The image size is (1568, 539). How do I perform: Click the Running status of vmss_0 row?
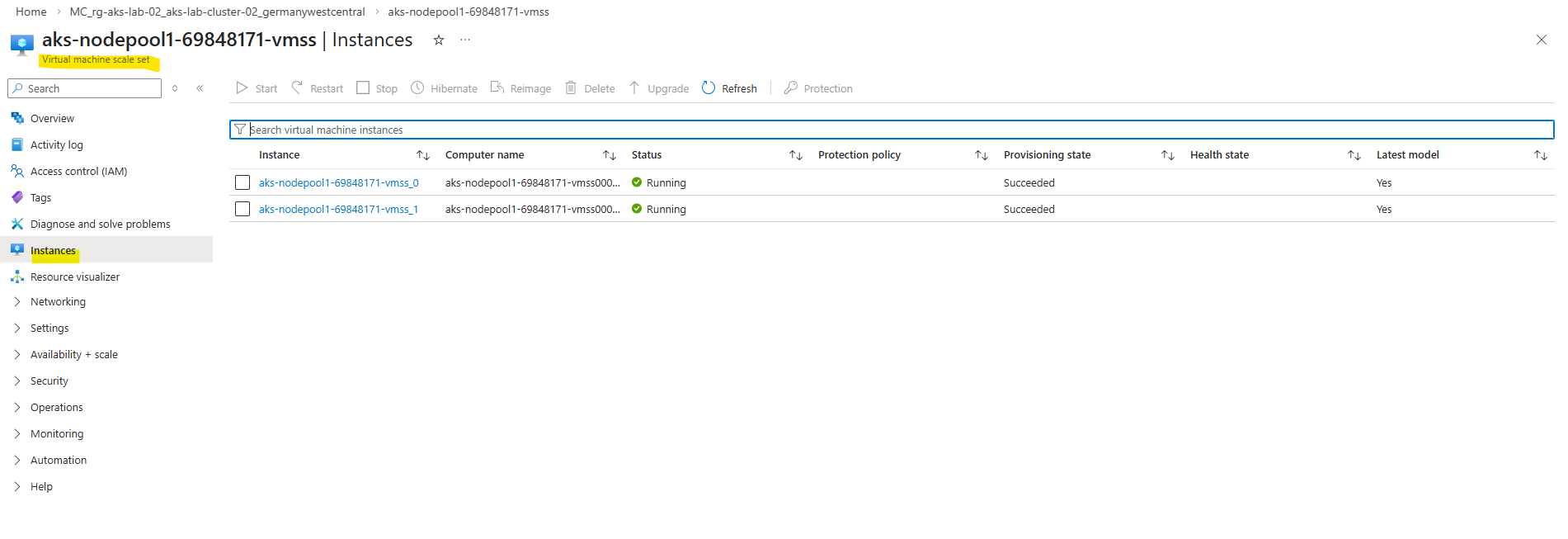tap(659, 182)
